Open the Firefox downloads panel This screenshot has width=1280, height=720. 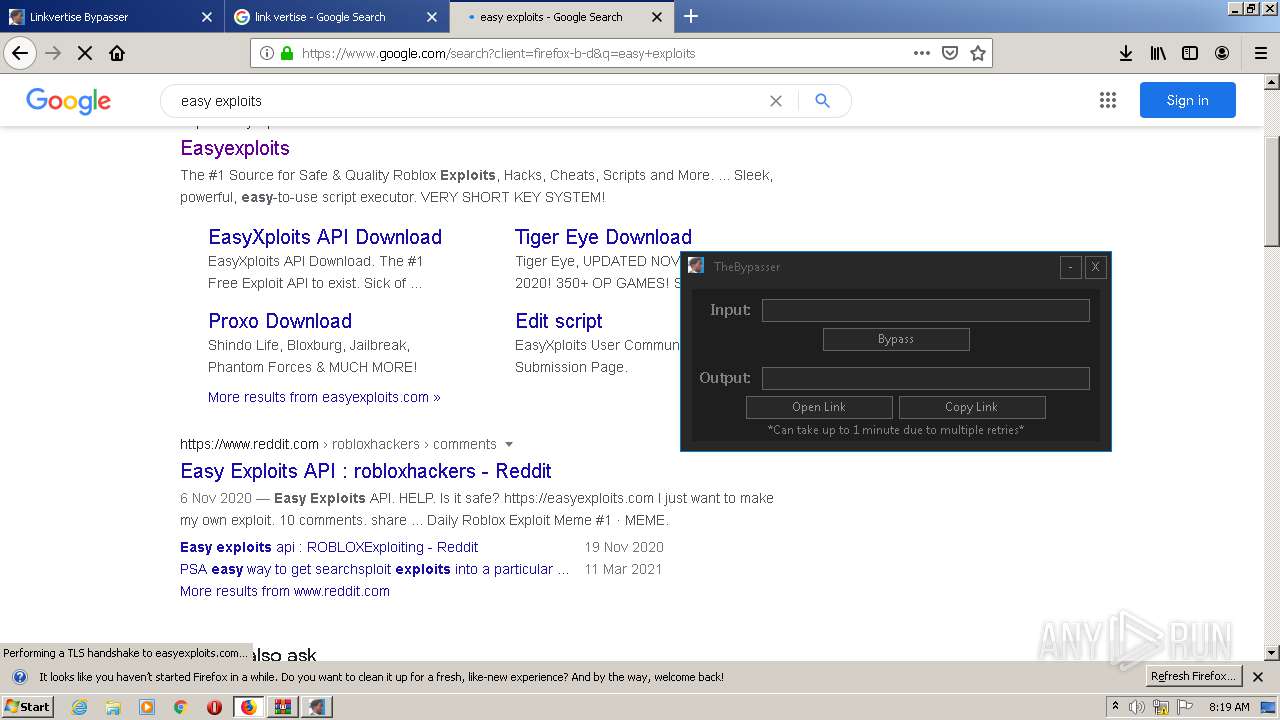1126,53
